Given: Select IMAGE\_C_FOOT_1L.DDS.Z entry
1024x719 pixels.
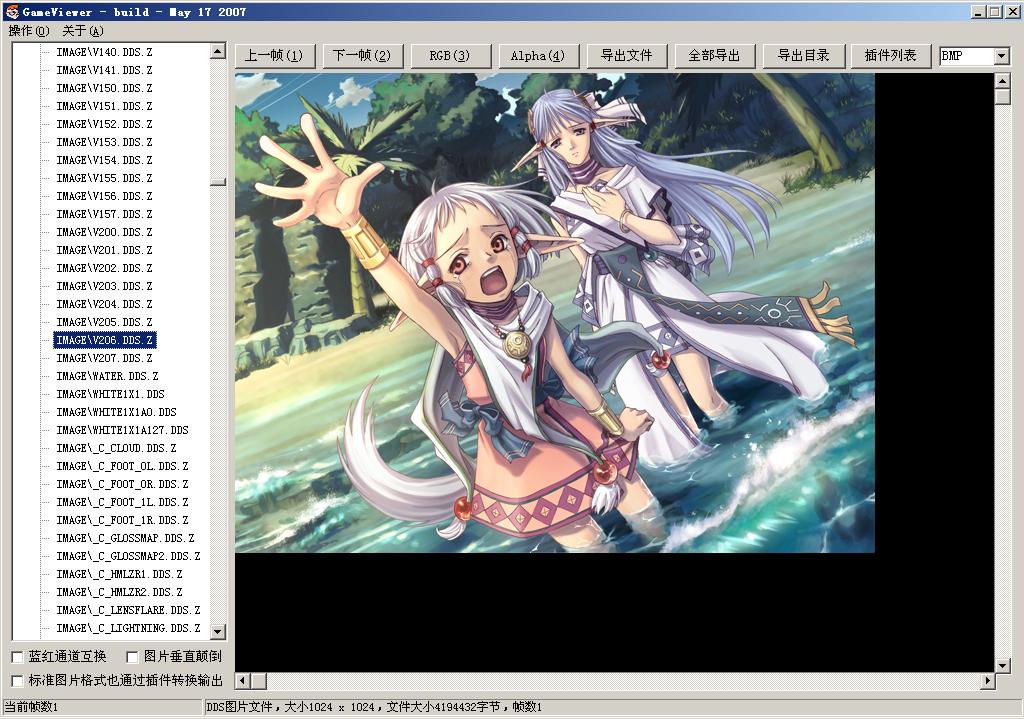Looking at the screenshot, I should tap(122, 502).
